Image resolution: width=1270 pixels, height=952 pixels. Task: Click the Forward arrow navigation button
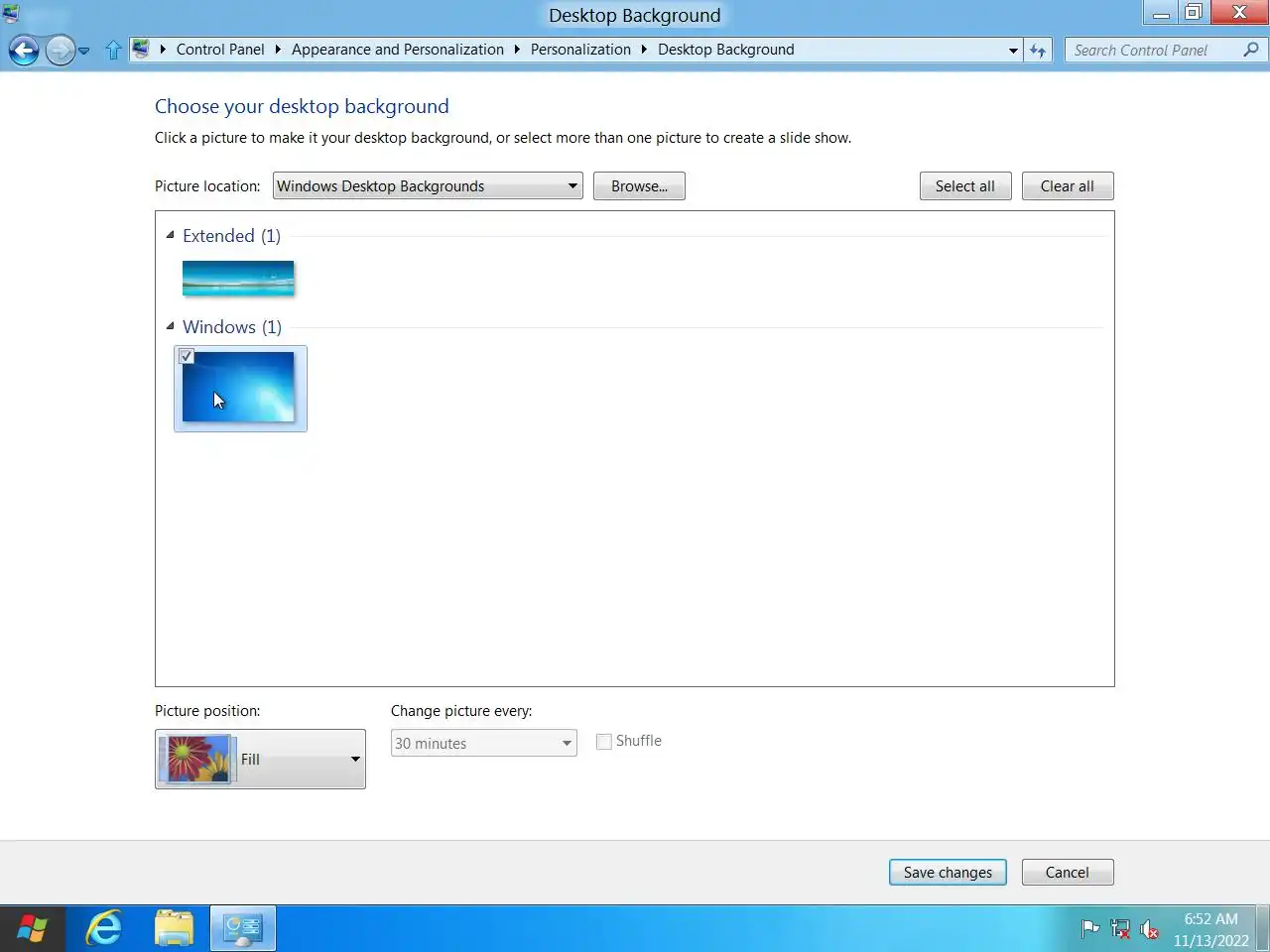click(61, 50)
